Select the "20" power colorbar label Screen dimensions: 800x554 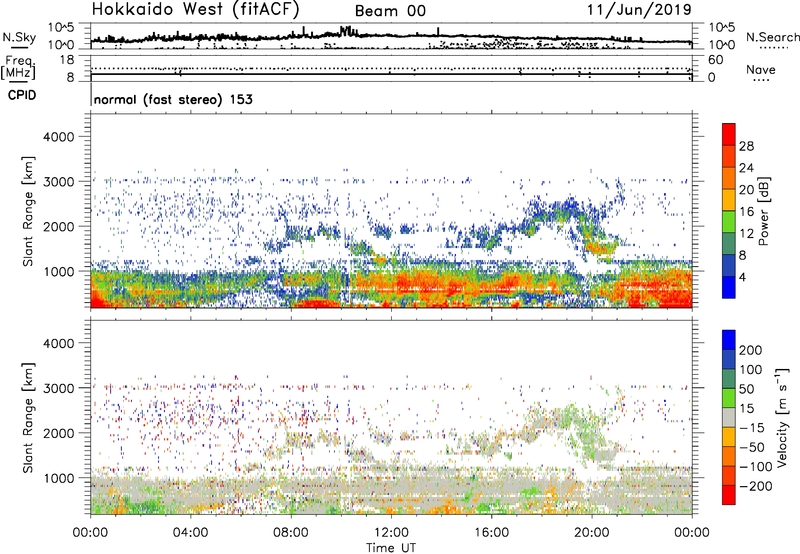[x=746, y=190]
